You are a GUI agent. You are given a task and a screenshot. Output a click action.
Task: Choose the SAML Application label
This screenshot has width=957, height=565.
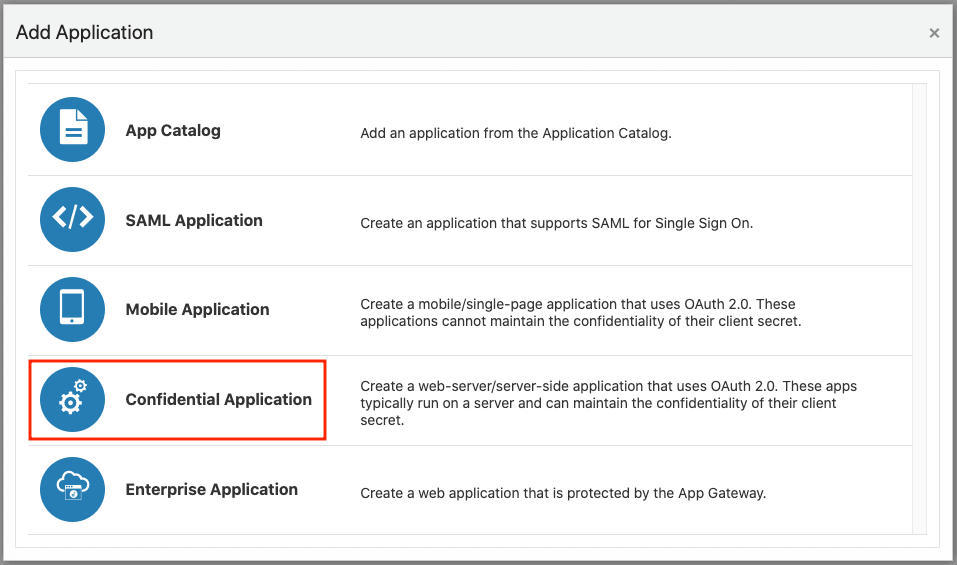pyautogui.click(x=194, y=220)
